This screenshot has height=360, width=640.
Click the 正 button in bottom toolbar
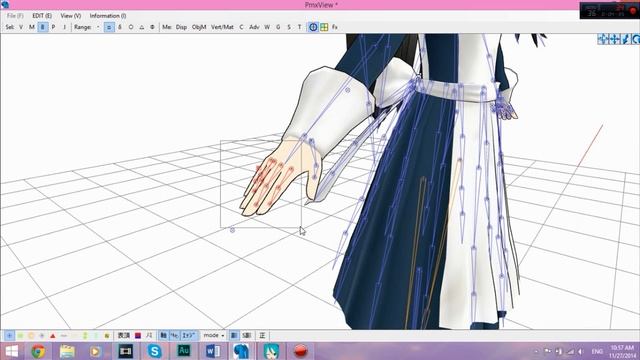(x=262, y=336)
